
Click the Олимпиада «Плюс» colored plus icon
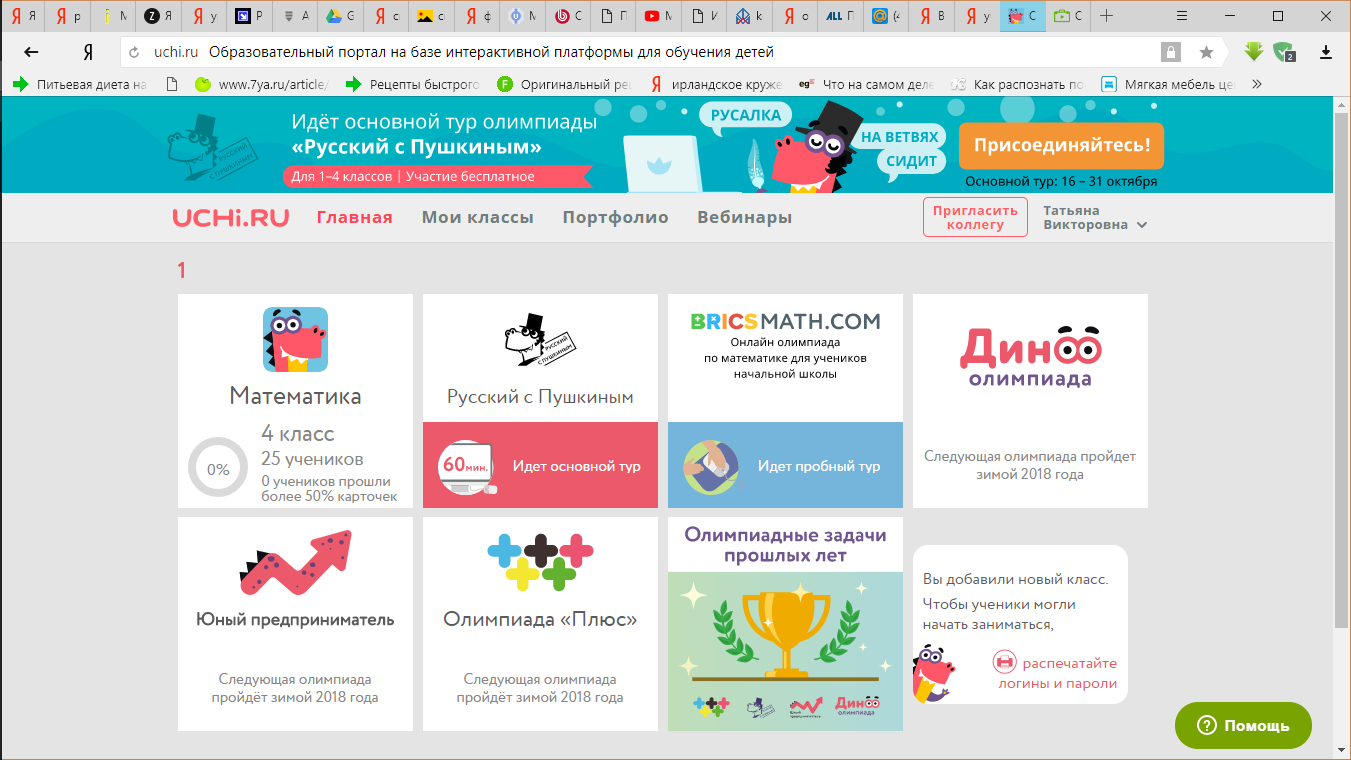[540, 560]
